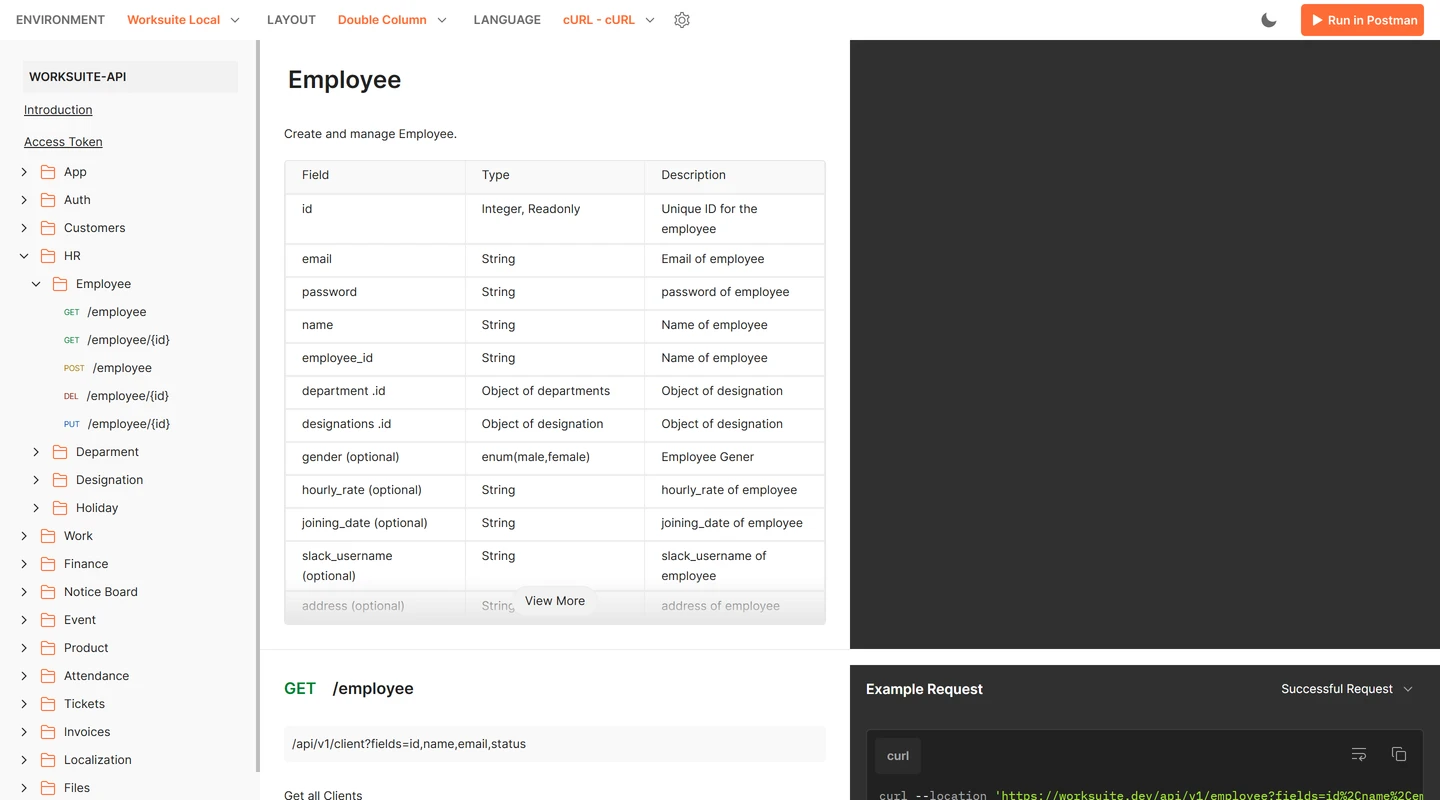Open the Introduction link in the sidebar
This screenshot has width=1440, height=800.
(58, 110)
